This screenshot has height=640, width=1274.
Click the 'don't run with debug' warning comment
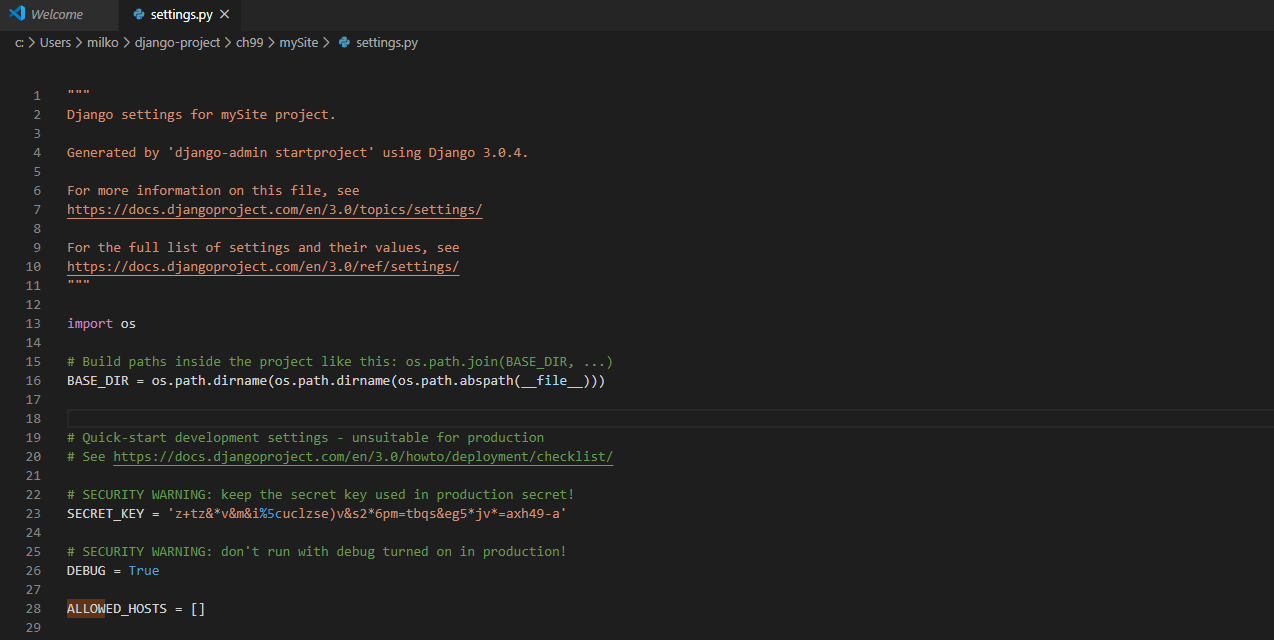(x=317, y=552)
